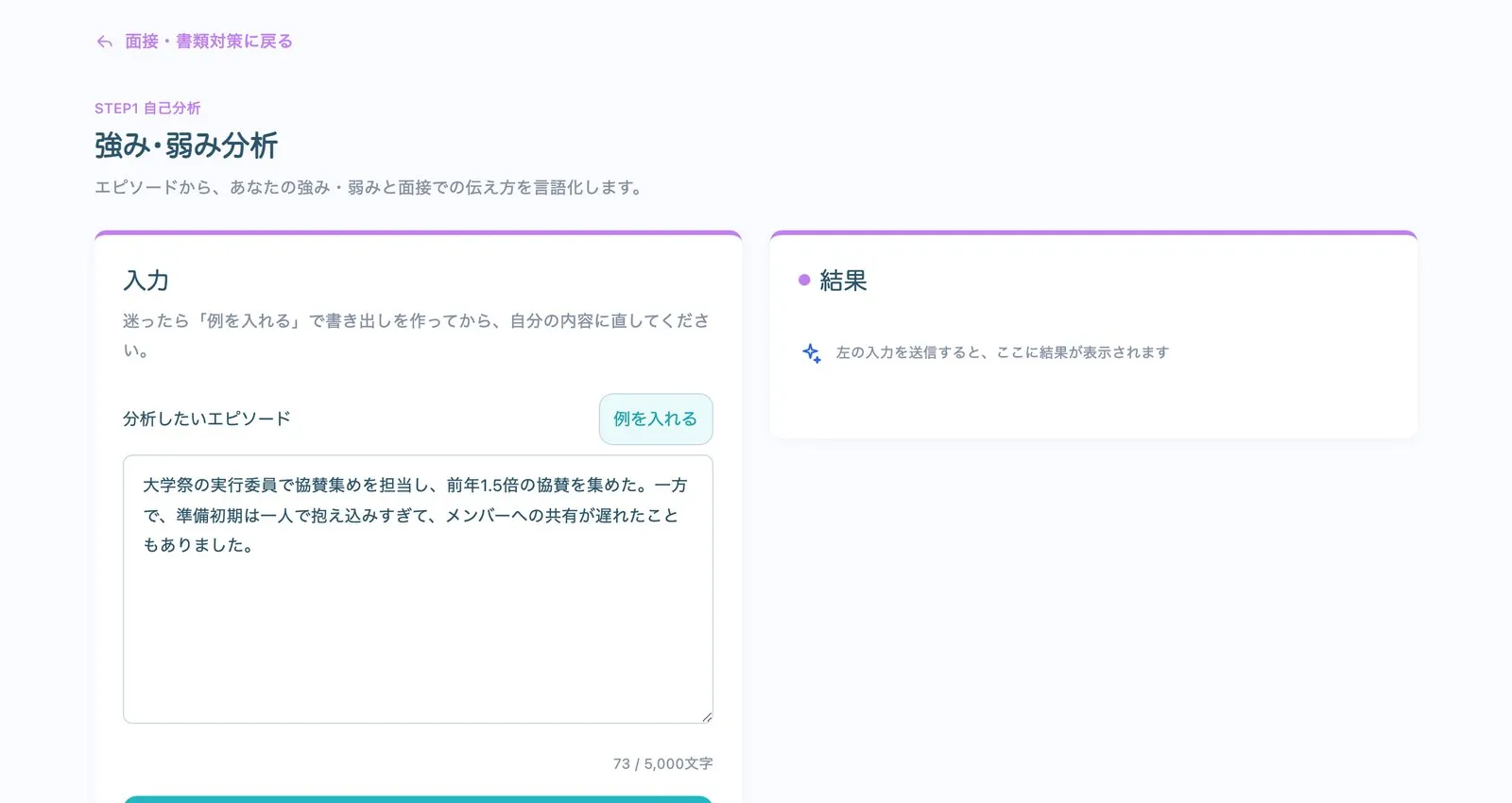Click the back arrow icon at top left

point(104,42)
